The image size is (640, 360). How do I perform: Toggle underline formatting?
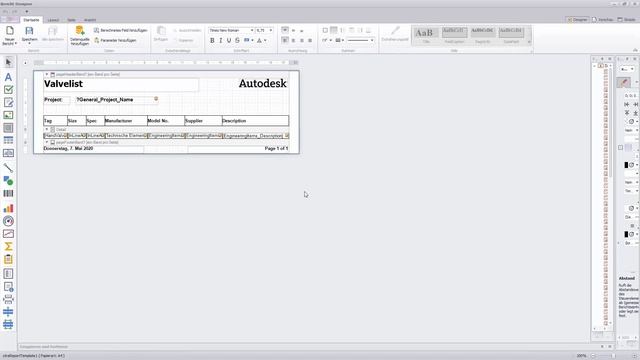pos(229,40)
